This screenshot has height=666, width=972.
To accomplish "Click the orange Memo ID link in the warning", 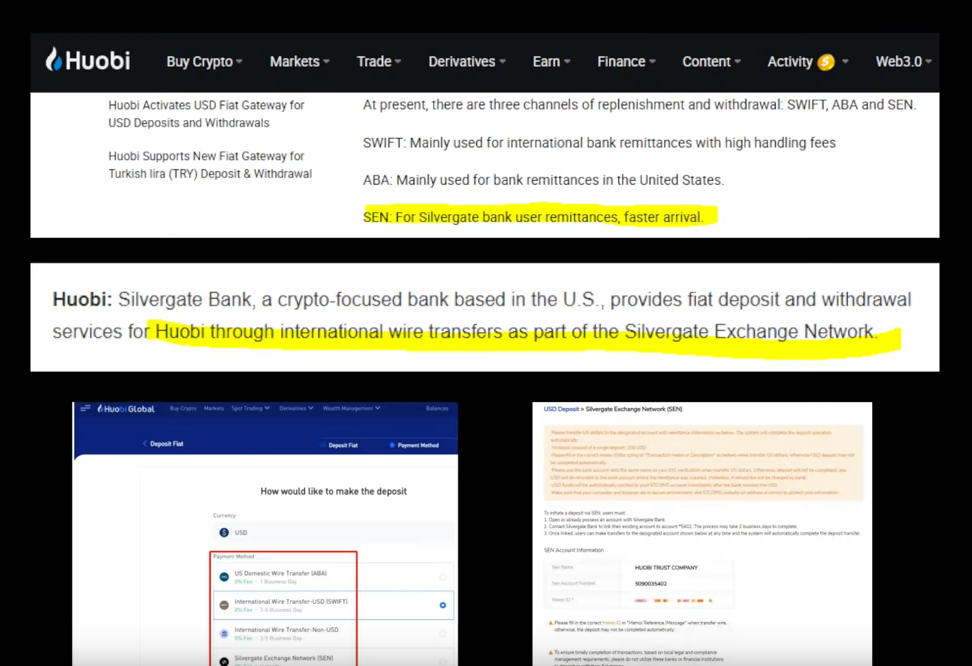I will click(611, 623).
